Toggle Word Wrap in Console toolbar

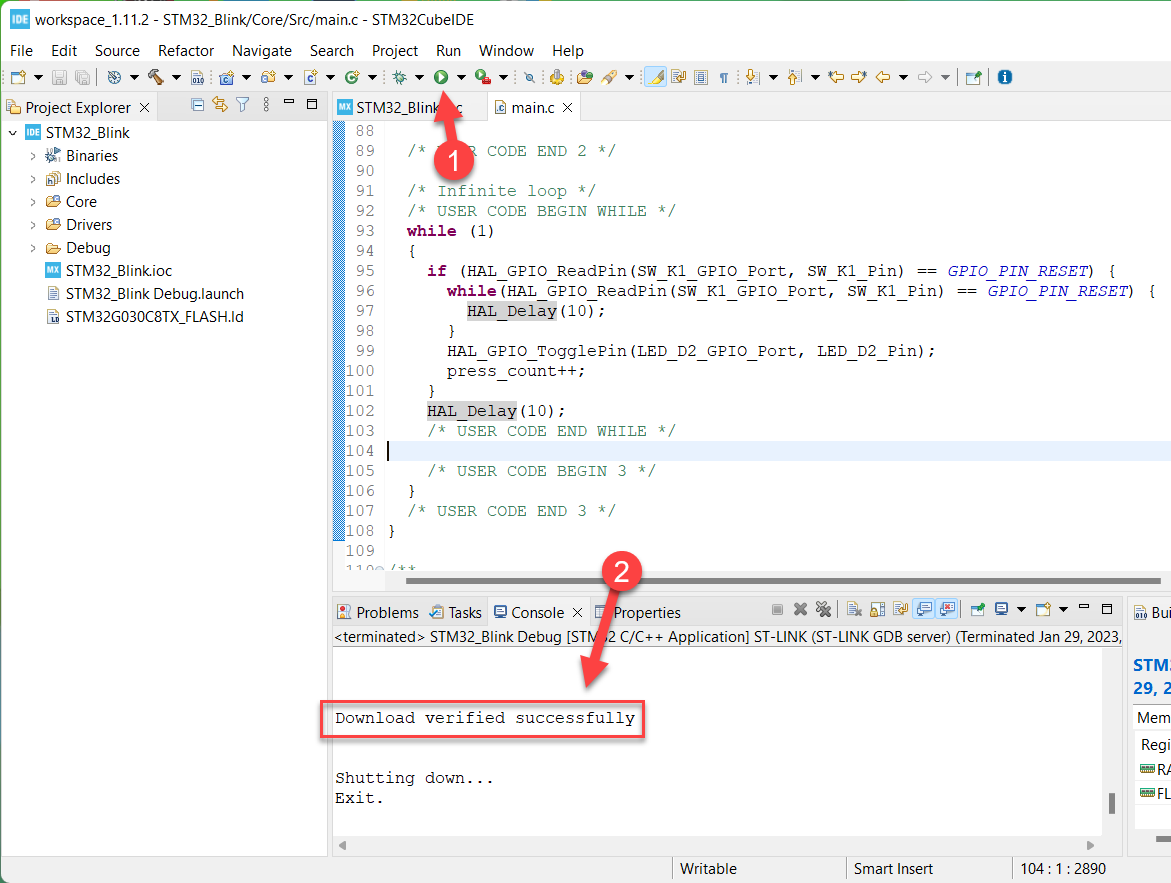coord(901,610)
